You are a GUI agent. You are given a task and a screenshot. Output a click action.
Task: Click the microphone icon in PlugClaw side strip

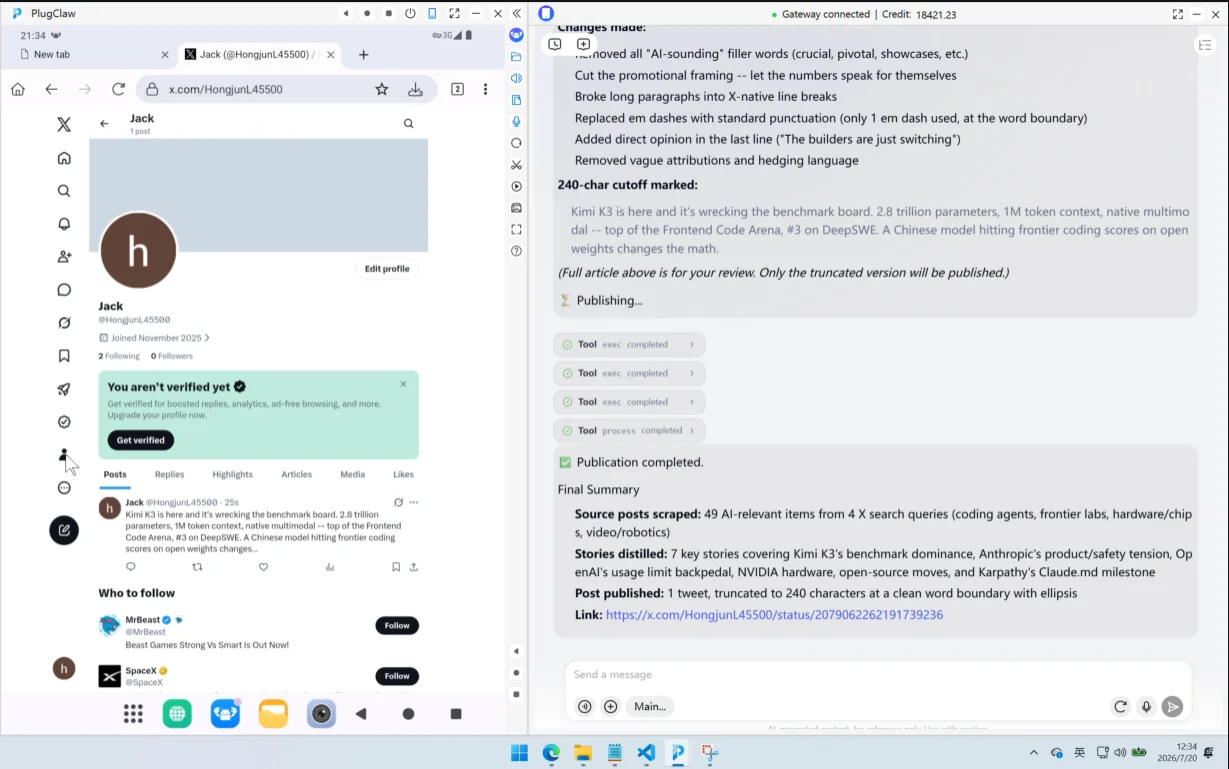[516, 121]
